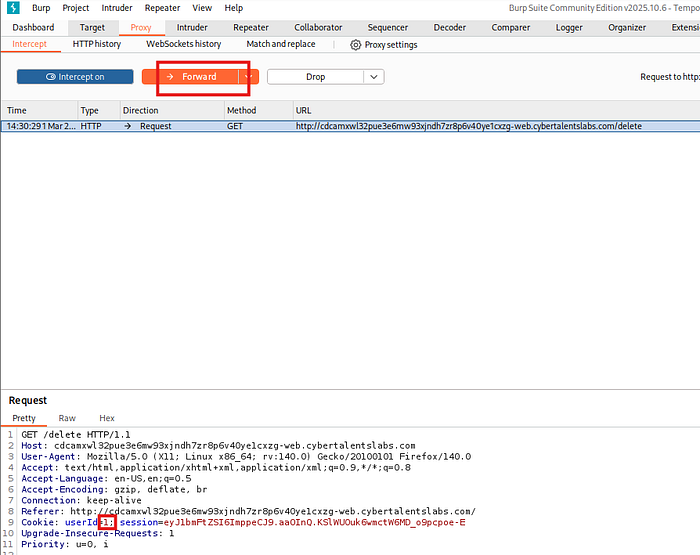700x555 pixels.
Task: Sort by the Method column header
Action: [258, 110]
